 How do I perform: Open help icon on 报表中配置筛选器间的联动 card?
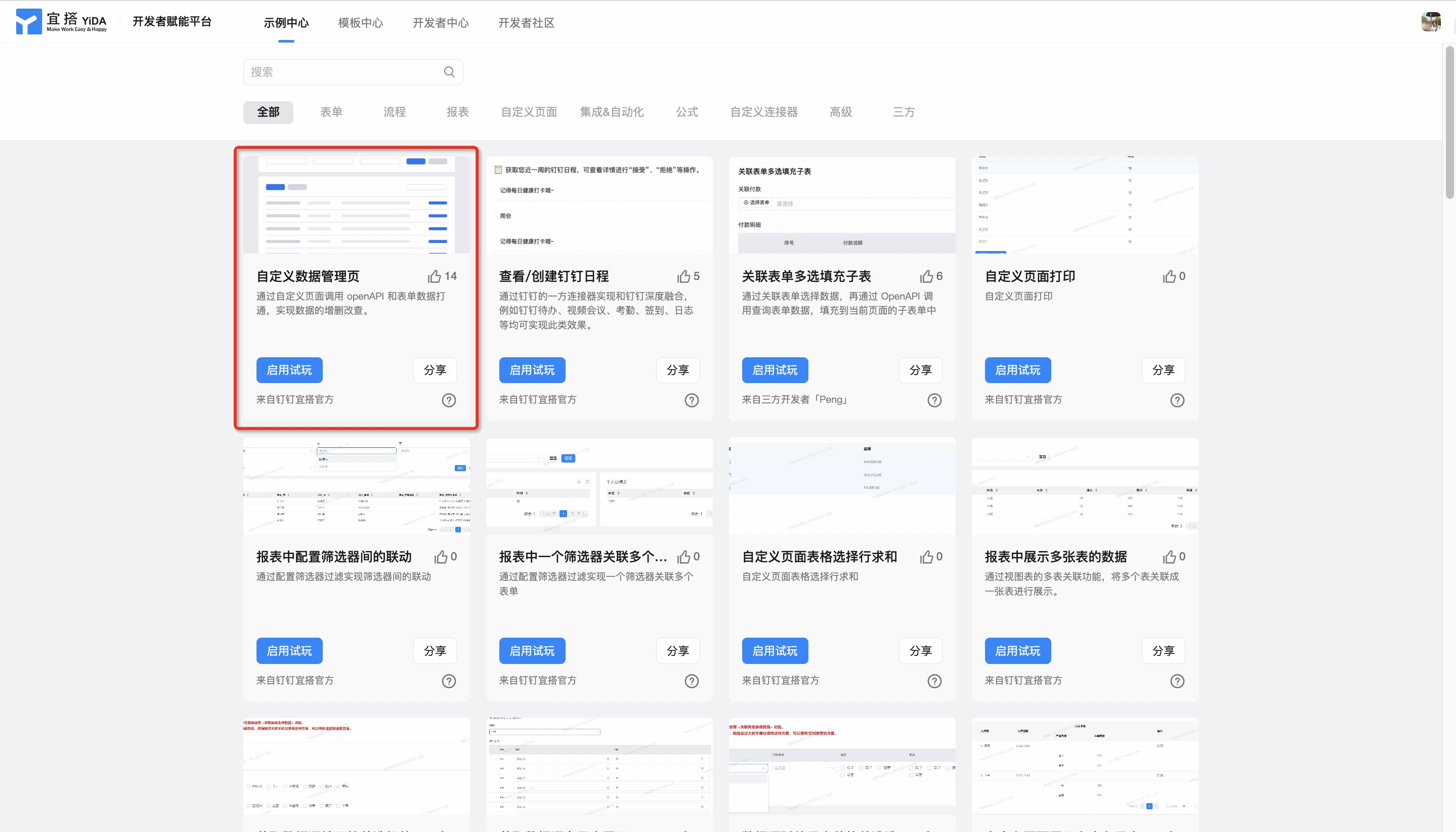(x=449, y=681)
